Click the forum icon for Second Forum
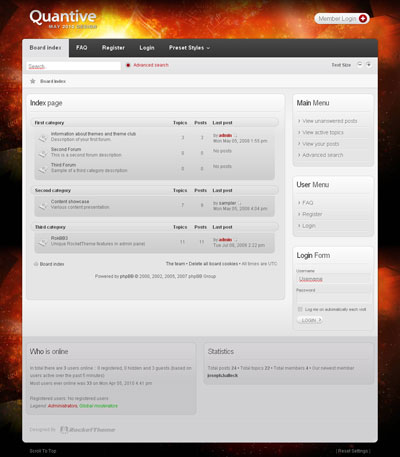400x457 pixels. coord(43,154)
